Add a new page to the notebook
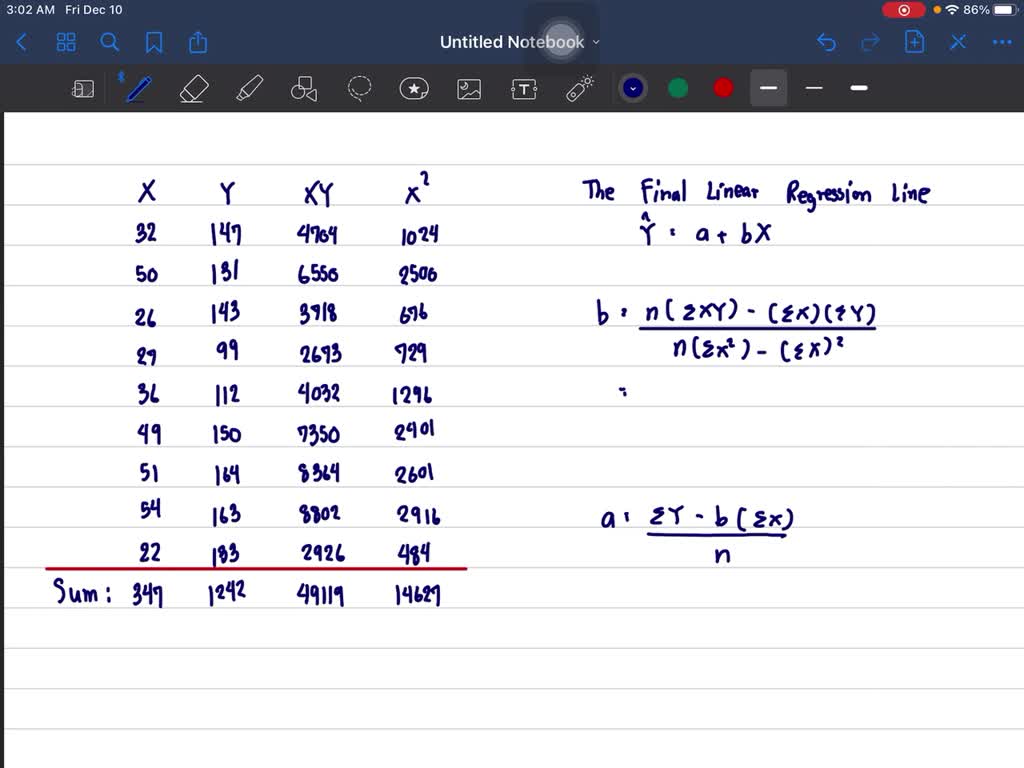The image size is (1024, 768). pyautogui.click(x=914, y=42)
